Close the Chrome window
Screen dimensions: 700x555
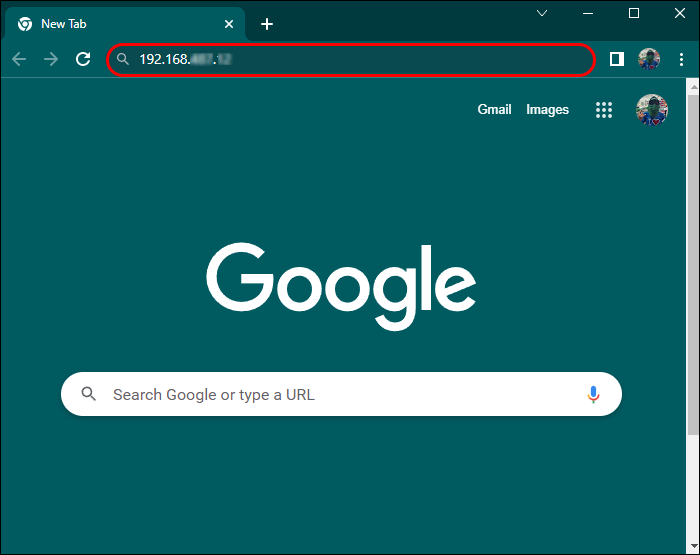point(680,13)
